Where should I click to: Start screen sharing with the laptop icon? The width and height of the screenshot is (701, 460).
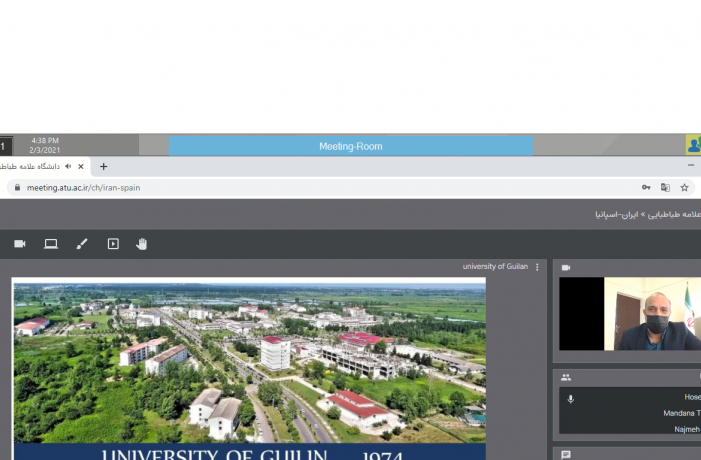[51, 244]
